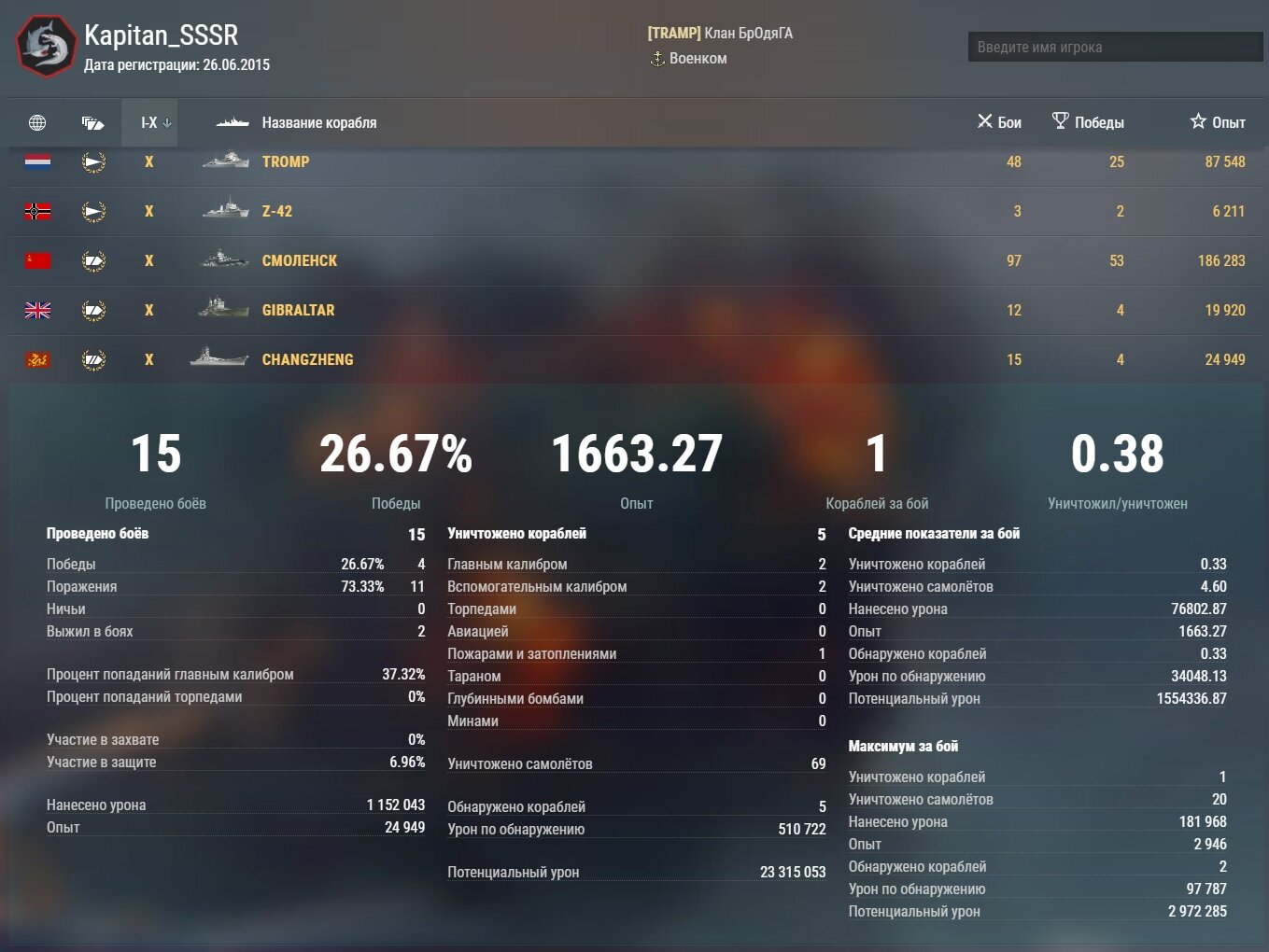The image size is (1269, 952).
Task: Sort by Опыт experience column
Action: (1218, 122)
